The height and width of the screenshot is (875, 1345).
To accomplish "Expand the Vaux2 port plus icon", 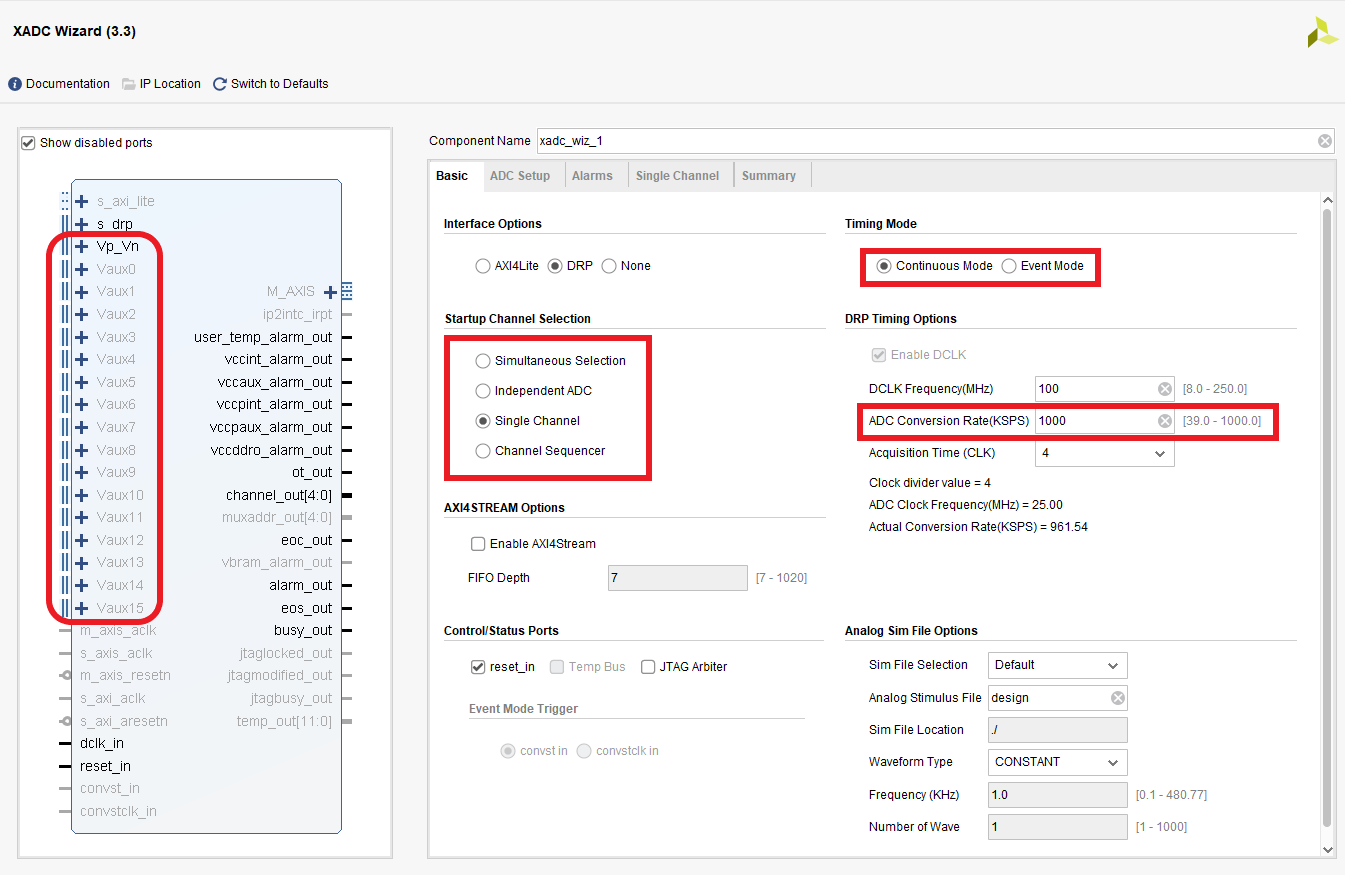I will tap(82, 314).
